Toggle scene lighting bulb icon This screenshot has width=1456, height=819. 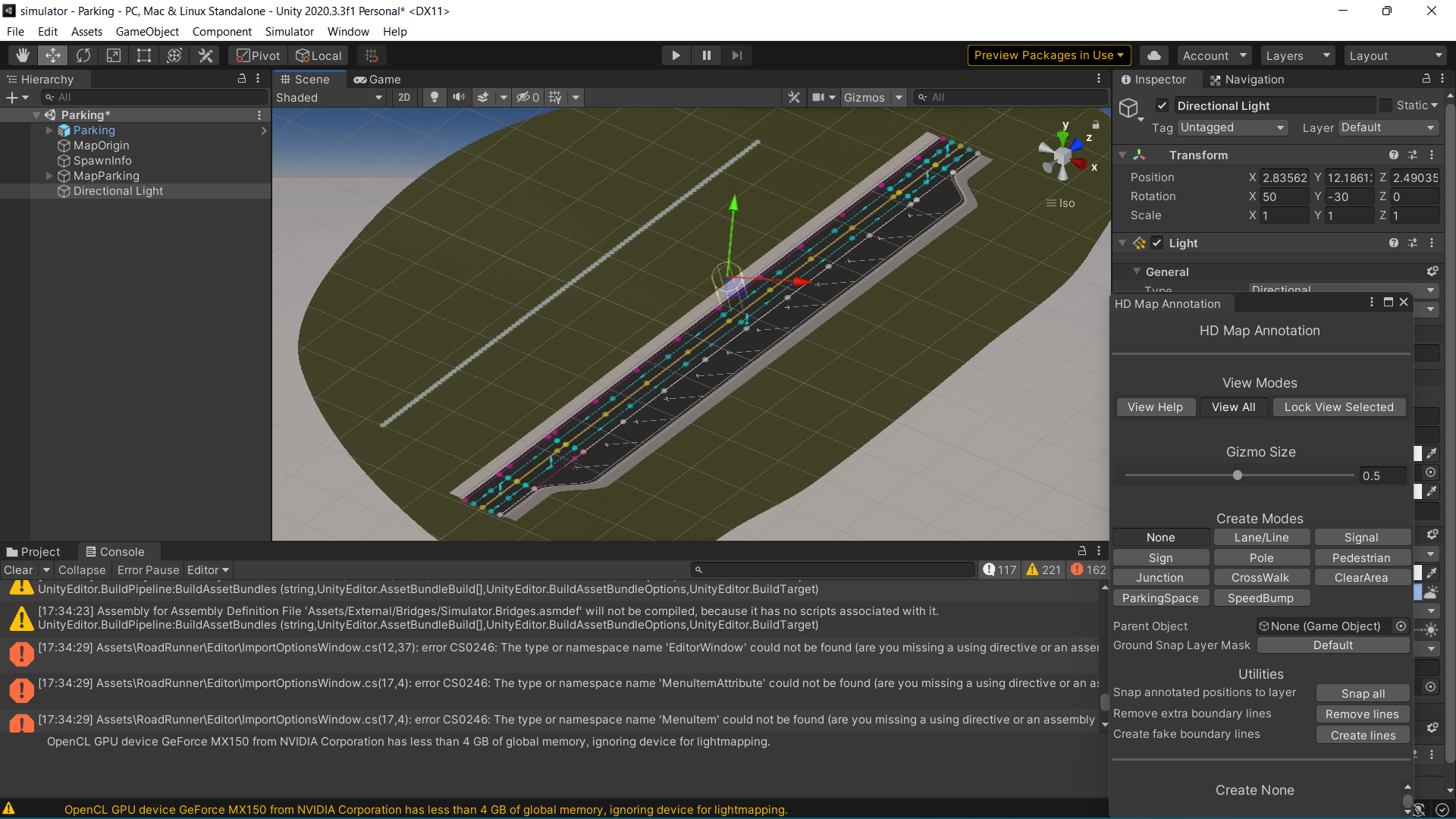coord(434,97)
